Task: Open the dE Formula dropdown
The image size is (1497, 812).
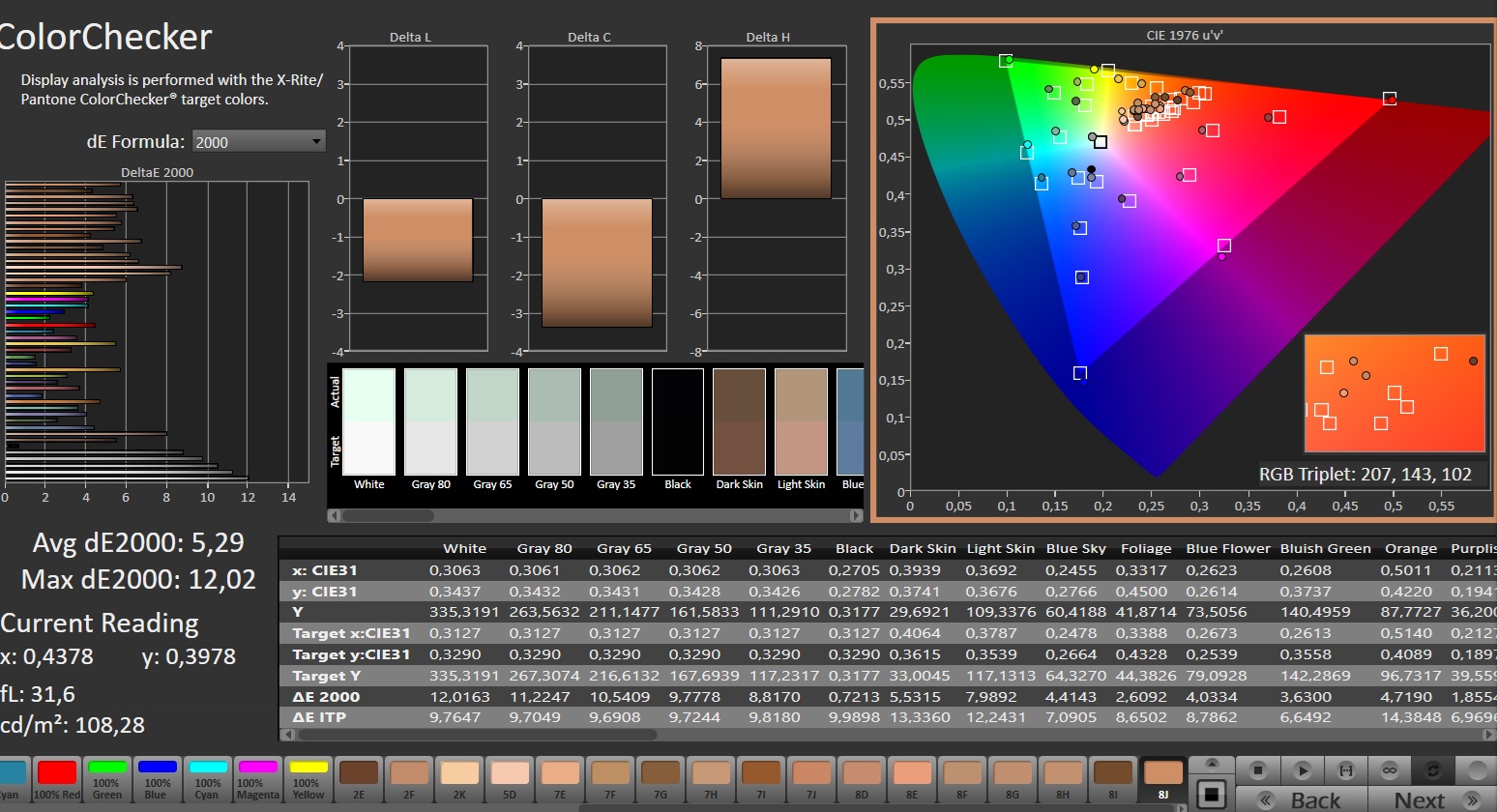Action: click(x=258, y=142)
